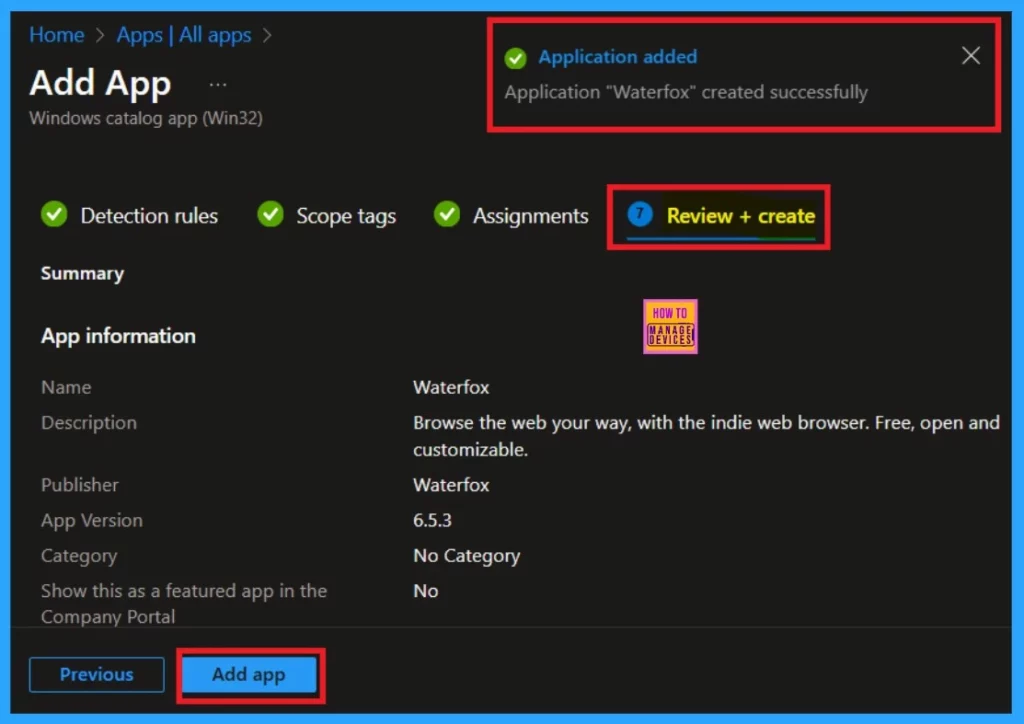This screenshot has width=1024, height=724.
Task: Click the Waterfox created successfully message
Action: coord(686,92)
